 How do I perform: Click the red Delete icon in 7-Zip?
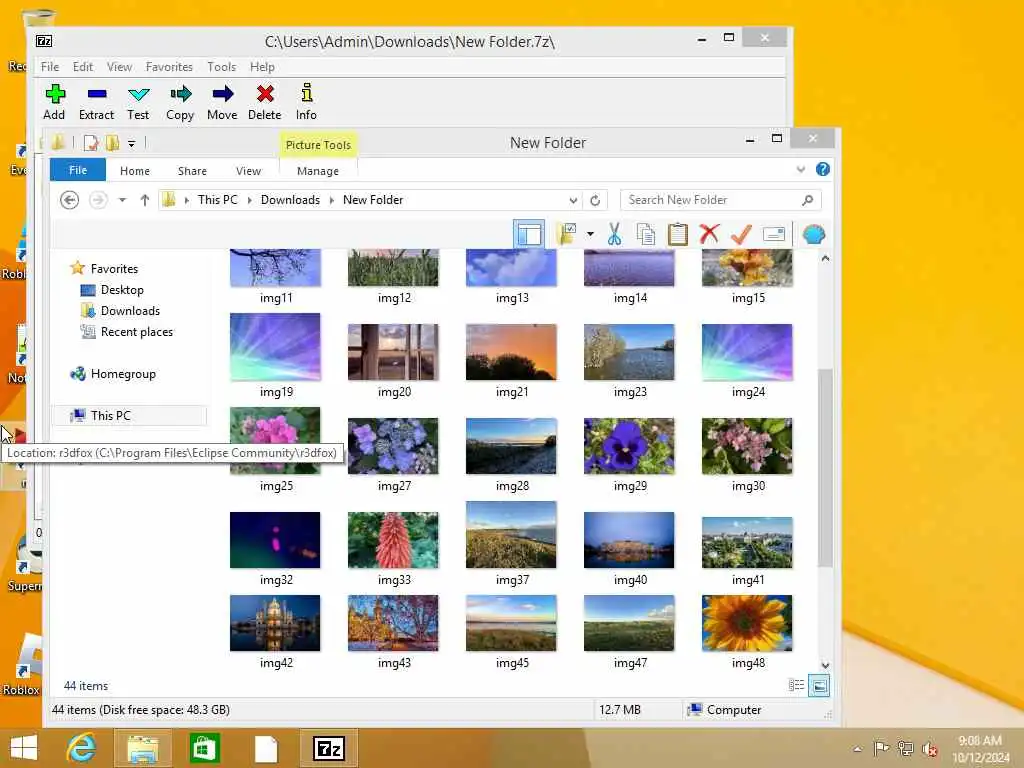(265, 94)
